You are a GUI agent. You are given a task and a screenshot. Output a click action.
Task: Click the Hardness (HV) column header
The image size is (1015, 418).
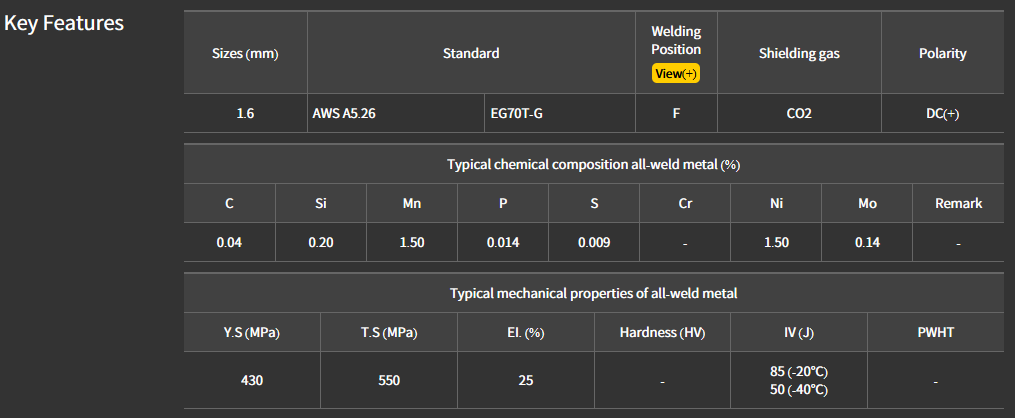[662, 332]
